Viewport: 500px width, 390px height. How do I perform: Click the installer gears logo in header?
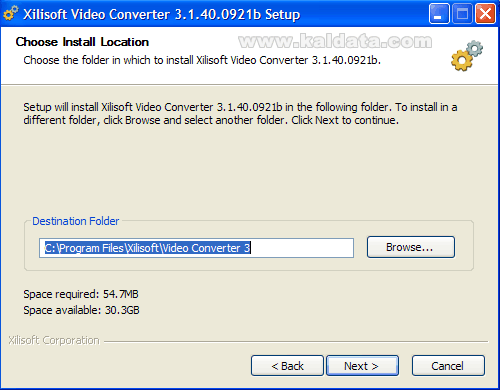click(467, 56)
